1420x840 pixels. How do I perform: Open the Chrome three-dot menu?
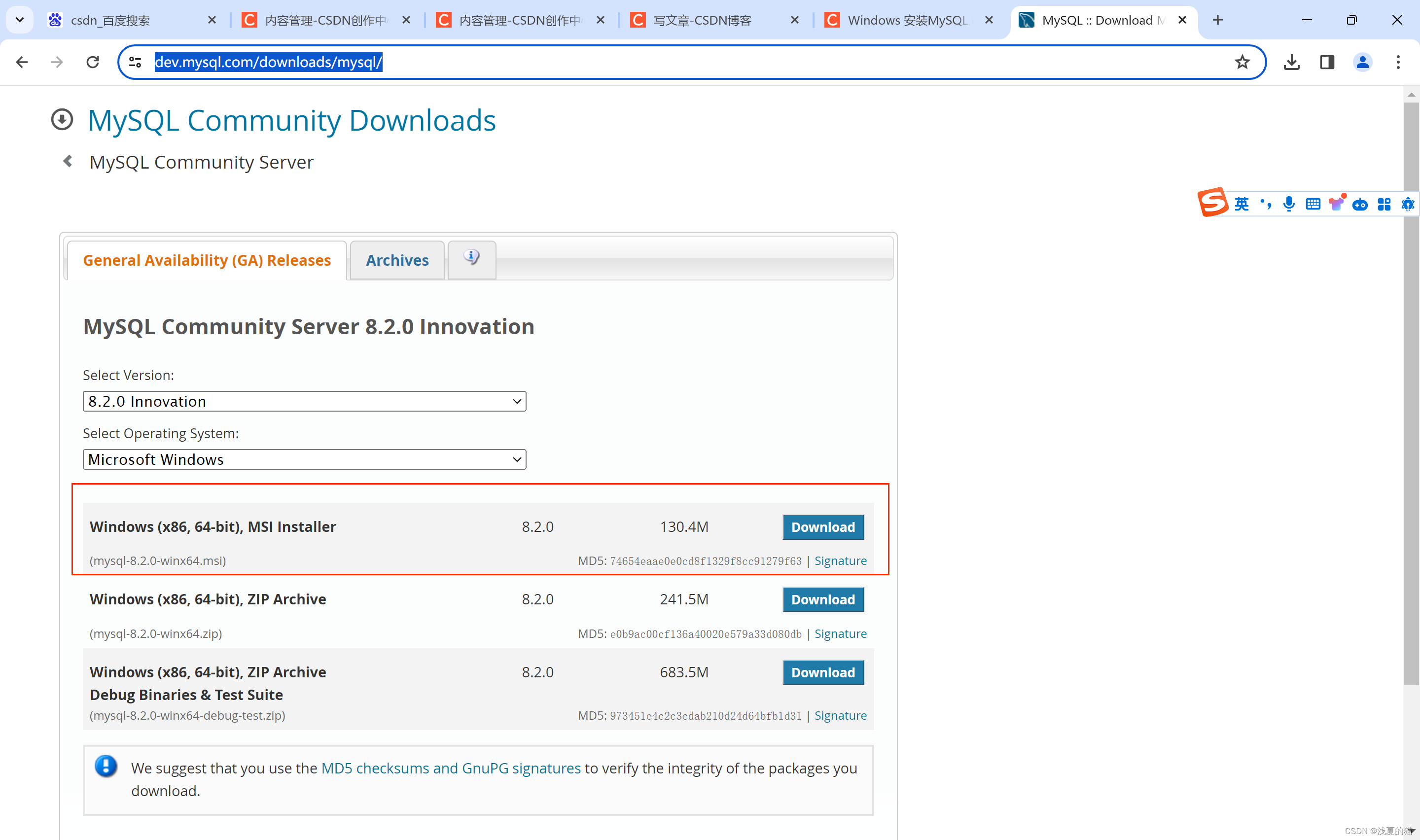point(1398,62)
